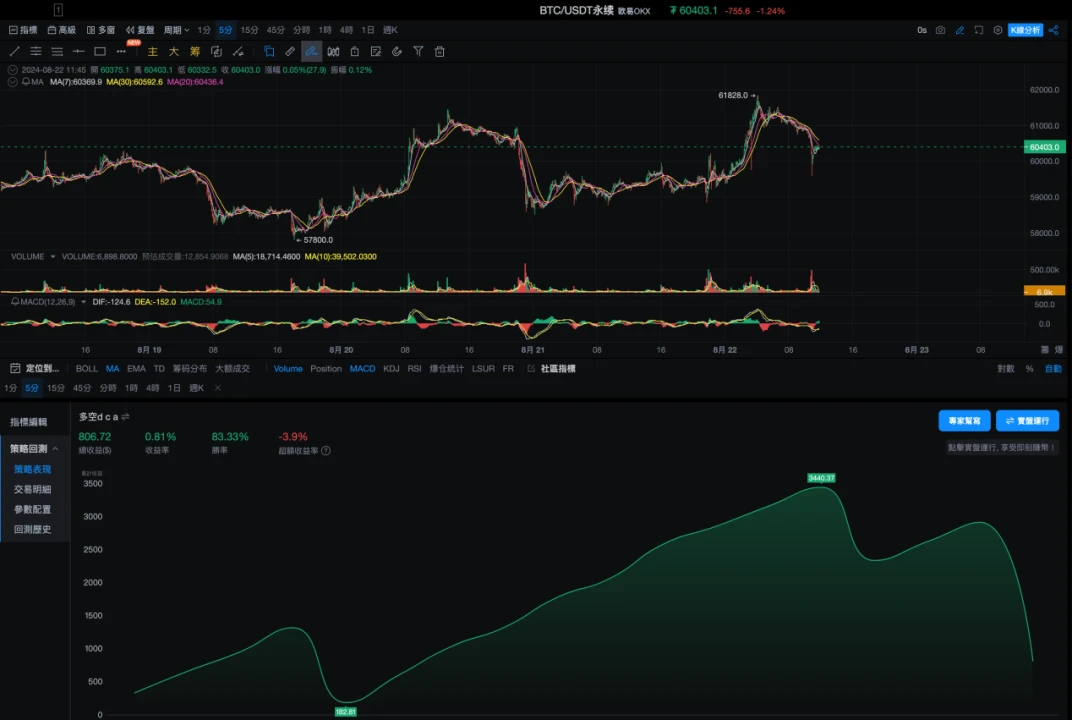Click the share icon
The width and height of the screenshot is (1072, 720).
[x=1053, y=30]
